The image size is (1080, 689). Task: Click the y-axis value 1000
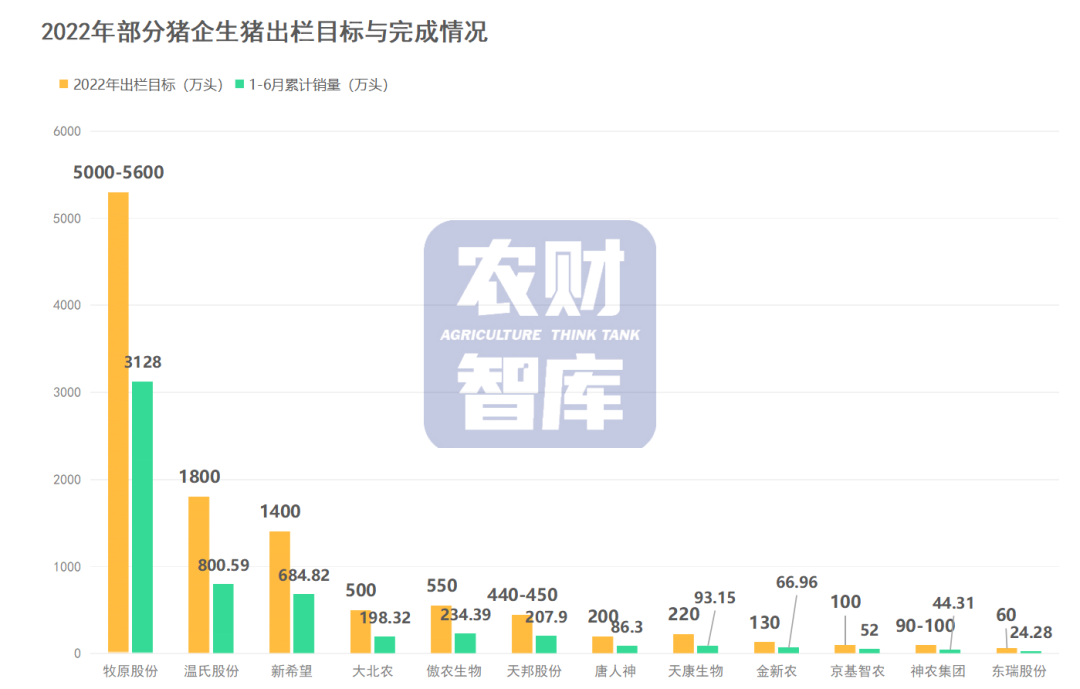[67, 567]
